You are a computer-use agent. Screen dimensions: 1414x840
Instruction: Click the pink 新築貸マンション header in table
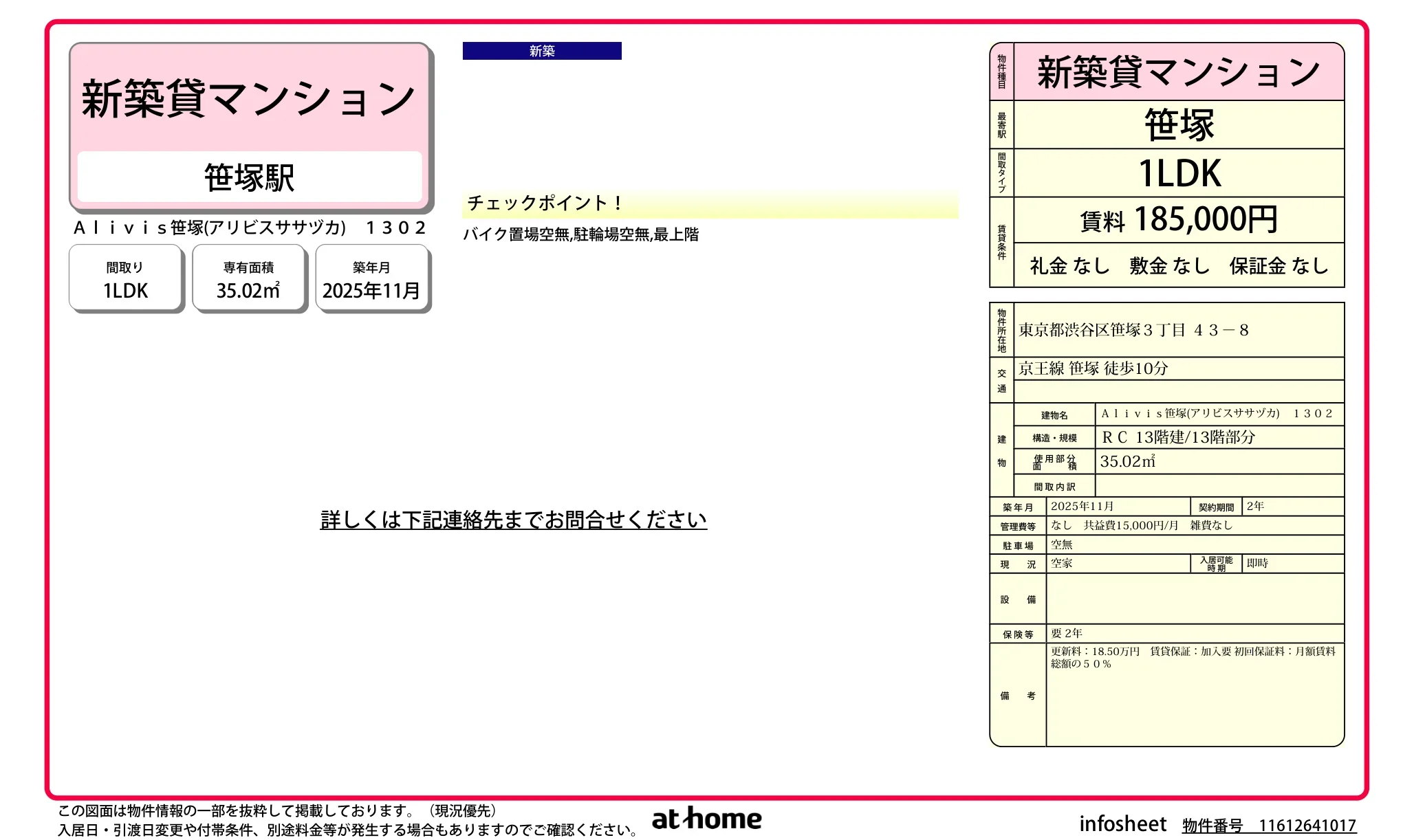point(1179,72)
